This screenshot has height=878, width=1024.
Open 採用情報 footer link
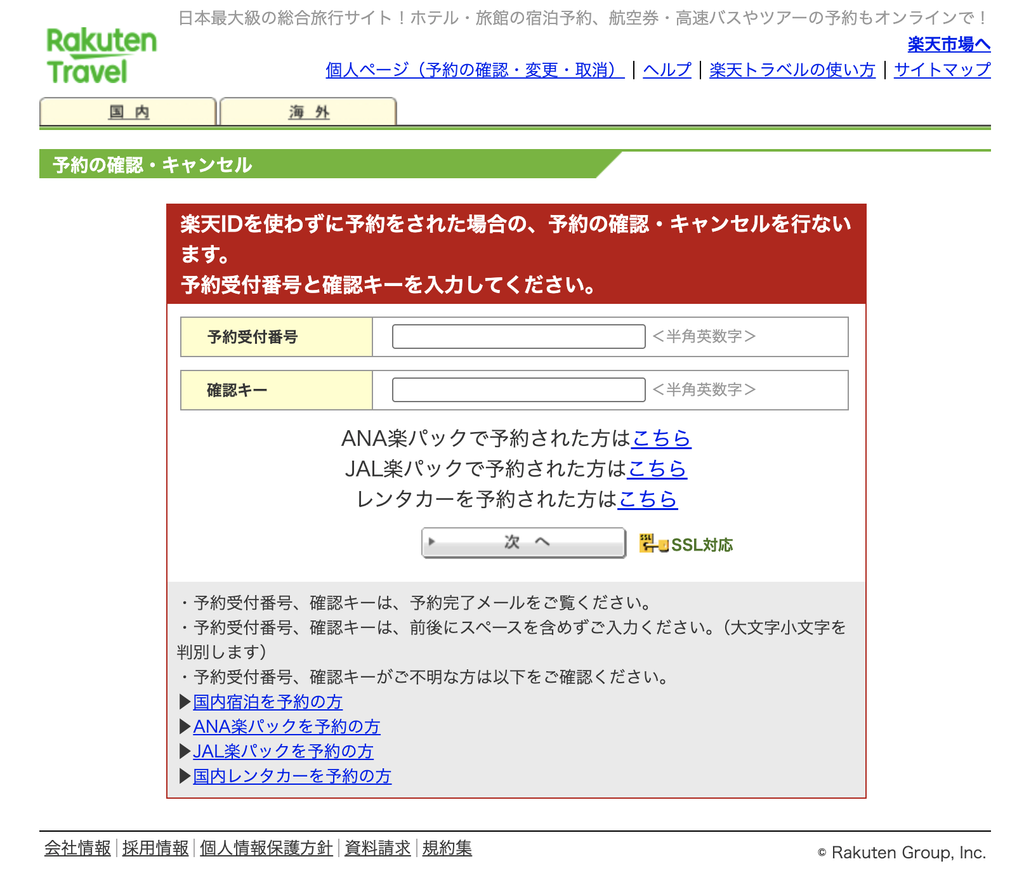point(155,848)
